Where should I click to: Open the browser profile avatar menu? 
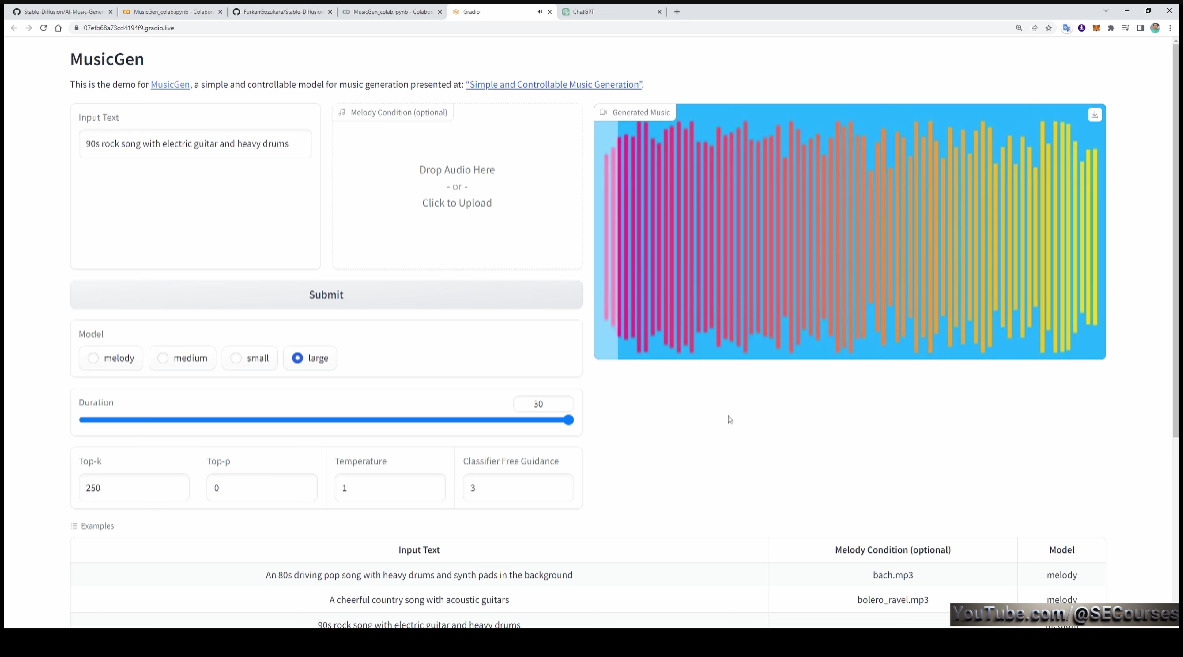[1155, 28]
